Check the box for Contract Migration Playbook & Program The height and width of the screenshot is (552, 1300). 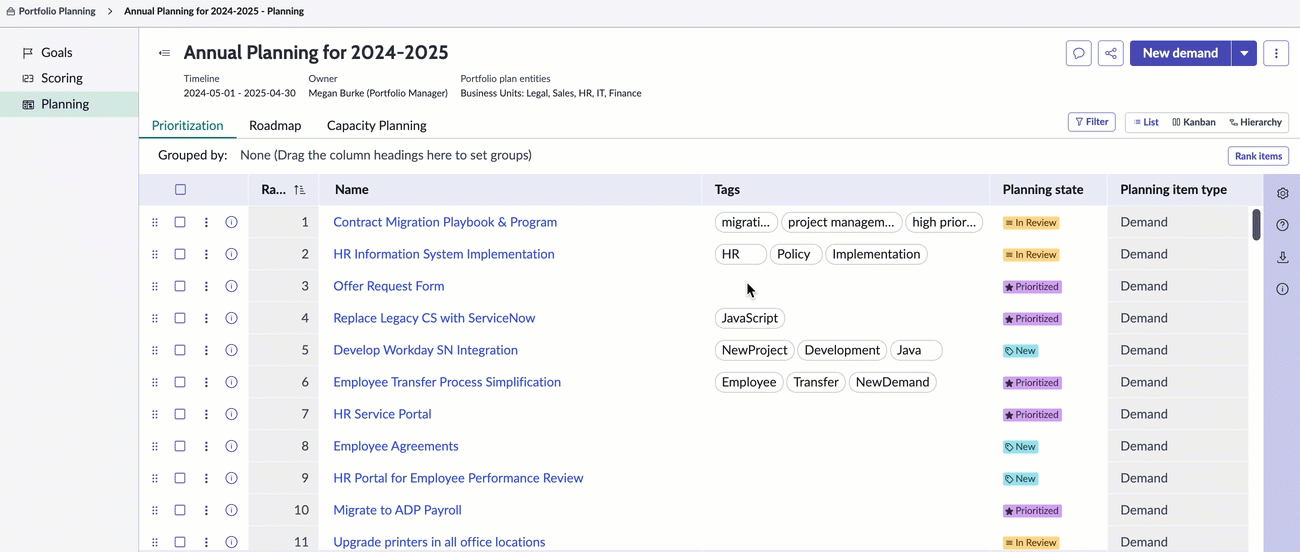(x=180, y=222)
